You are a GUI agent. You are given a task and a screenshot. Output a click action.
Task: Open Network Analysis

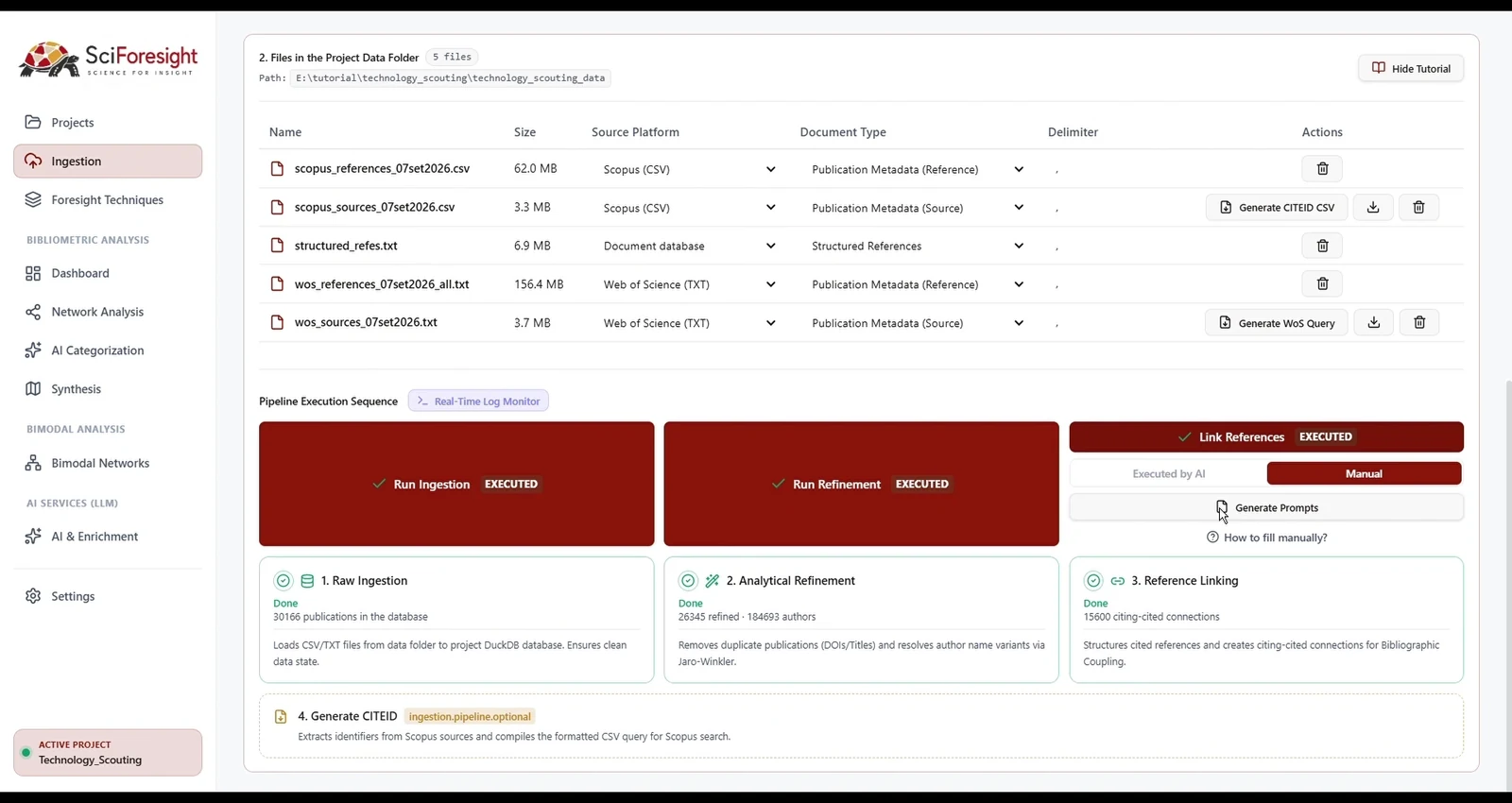(x=108, y=312)
